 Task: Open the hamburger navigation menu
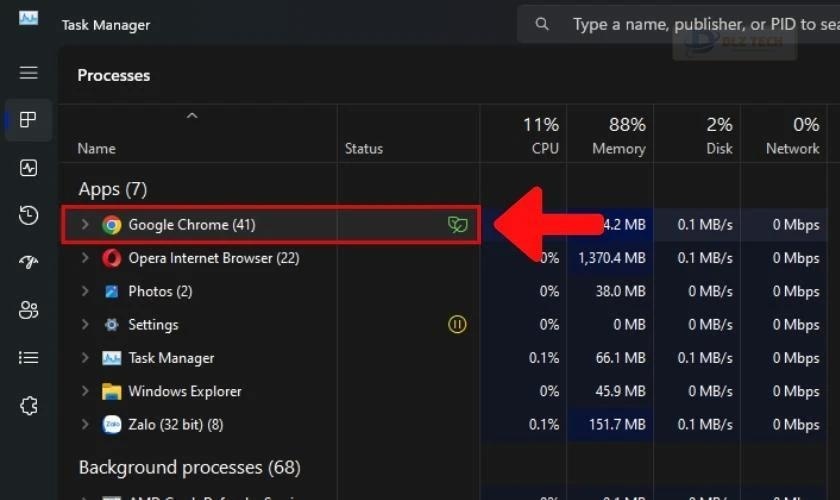(28, 72)
